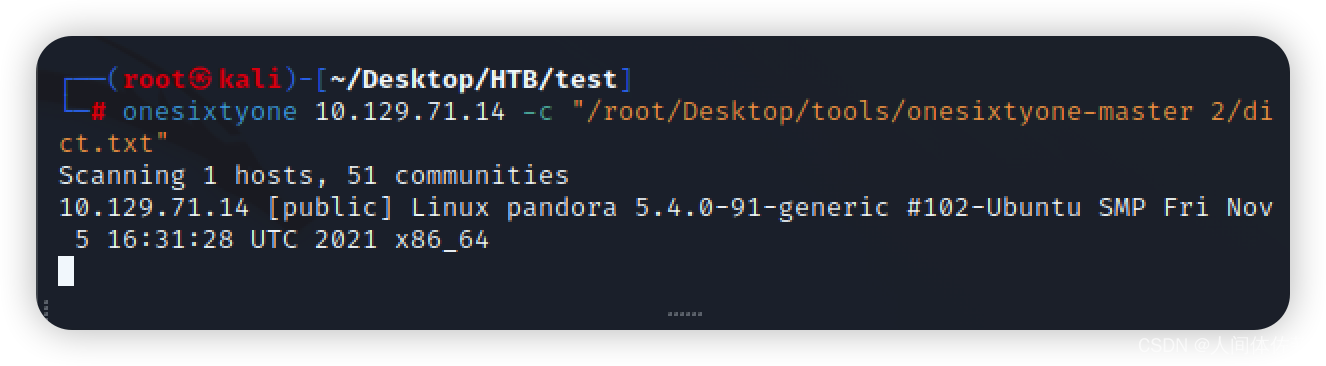1326x366 pixels.
Task: Click the CSDN watermark text
Action: (1212, 345)
